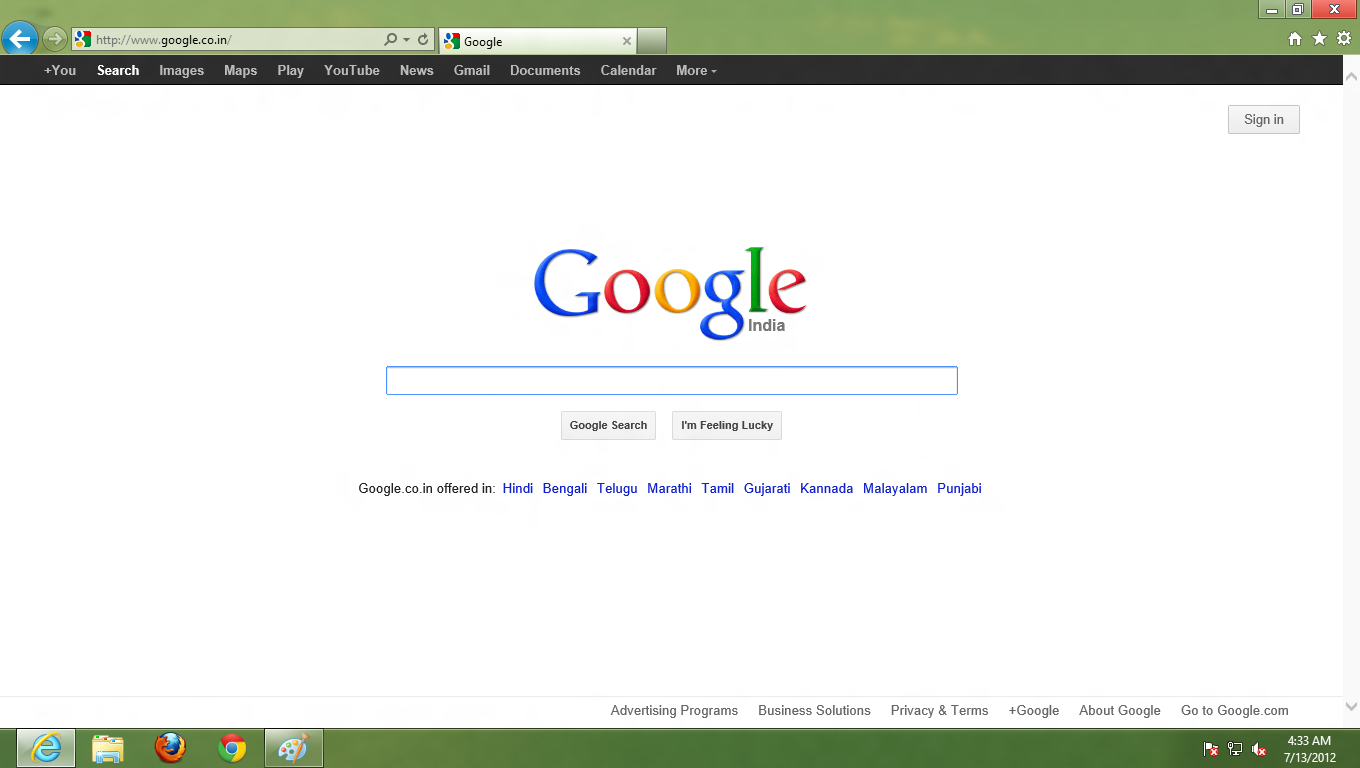The height and width of the screenshot is (768, 1360).
Task: Switch language to Gujarati
Action: [767, 488]
